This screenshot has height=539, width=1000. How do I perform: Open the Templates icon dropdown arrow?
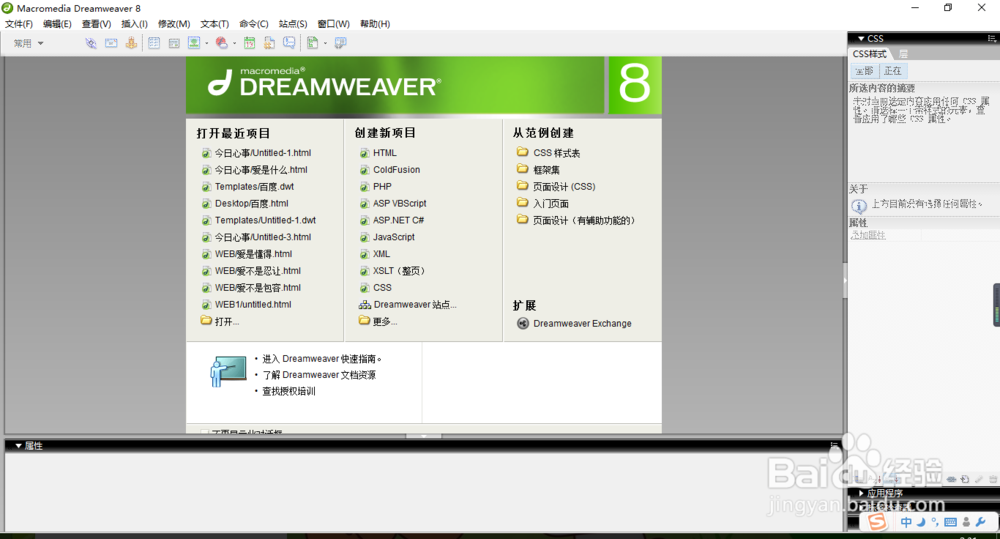tap(325, 43)
